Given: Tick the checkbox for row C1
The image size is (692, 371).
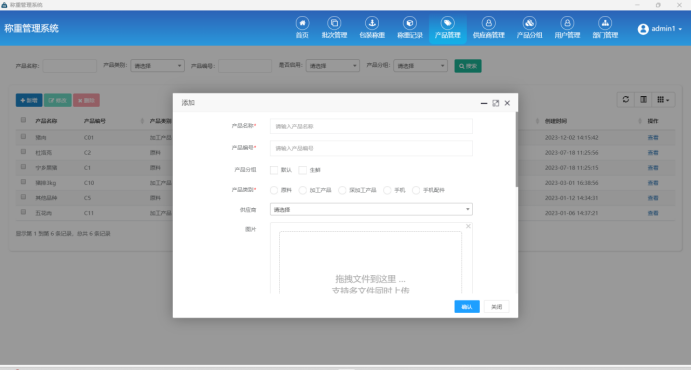Looking at the screenshot, I should pyautogui.click(x=23, y=167).
